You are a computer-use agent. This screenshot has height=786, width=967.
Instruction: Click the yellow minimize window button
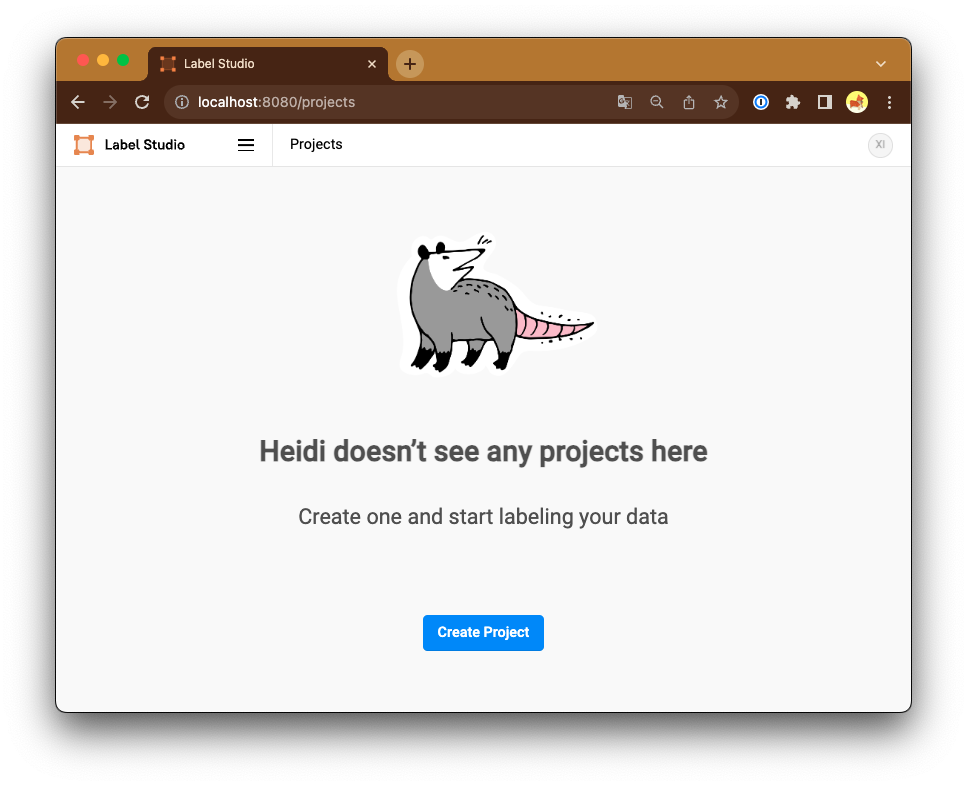coord(103,60)
